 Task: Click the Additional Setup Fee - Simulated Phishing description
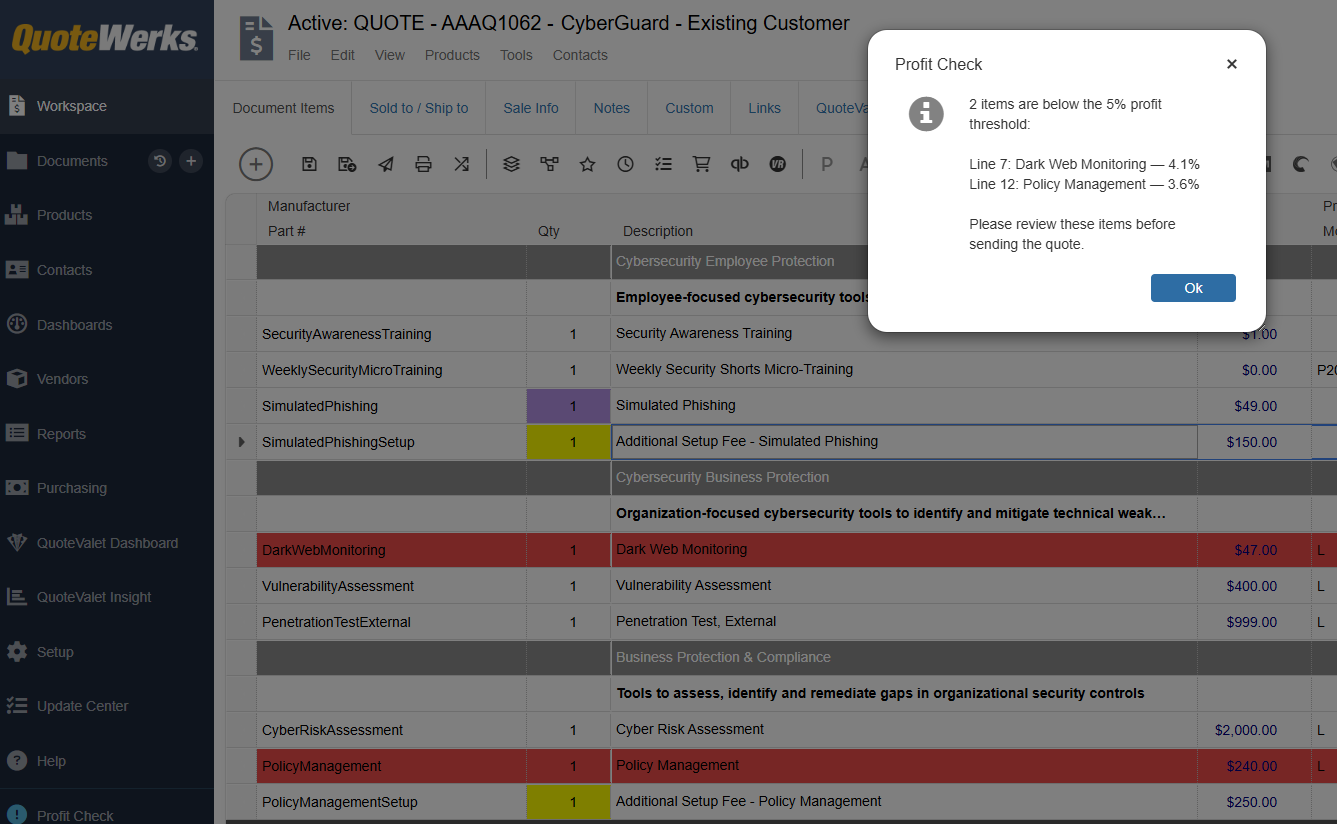tap(904, 441)
